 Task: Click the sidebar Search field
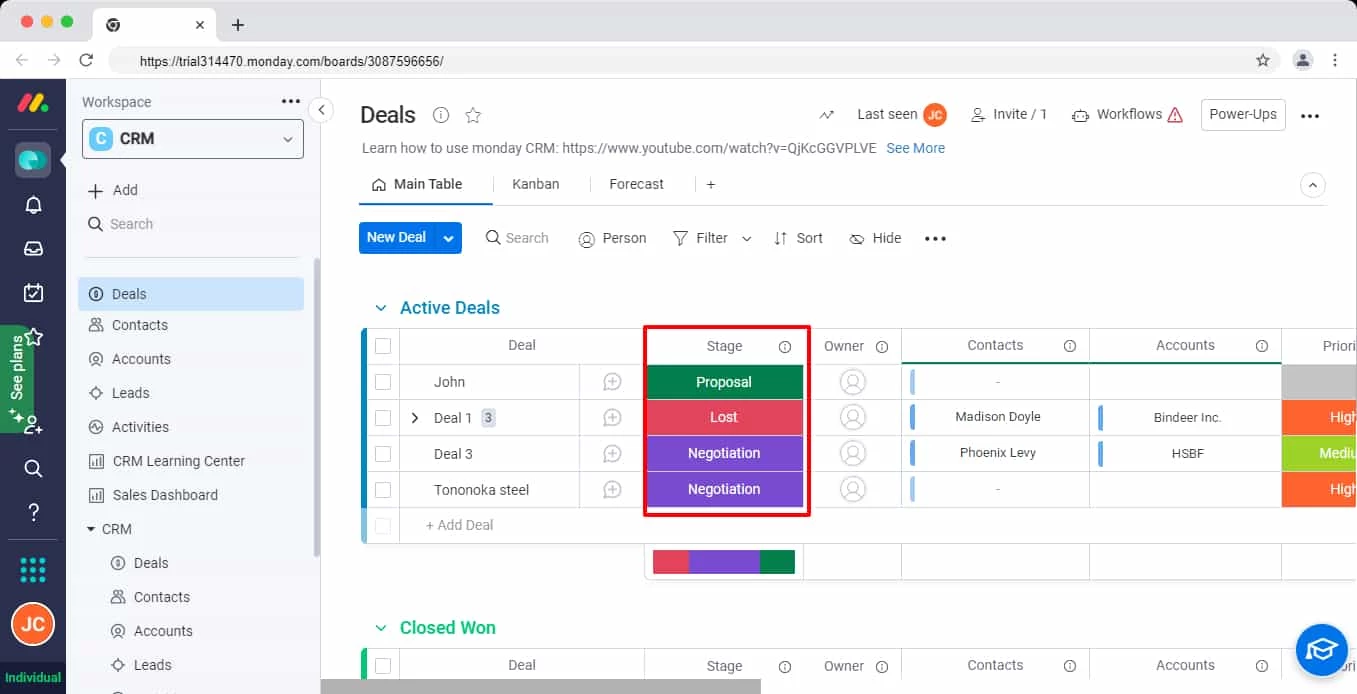120,224
